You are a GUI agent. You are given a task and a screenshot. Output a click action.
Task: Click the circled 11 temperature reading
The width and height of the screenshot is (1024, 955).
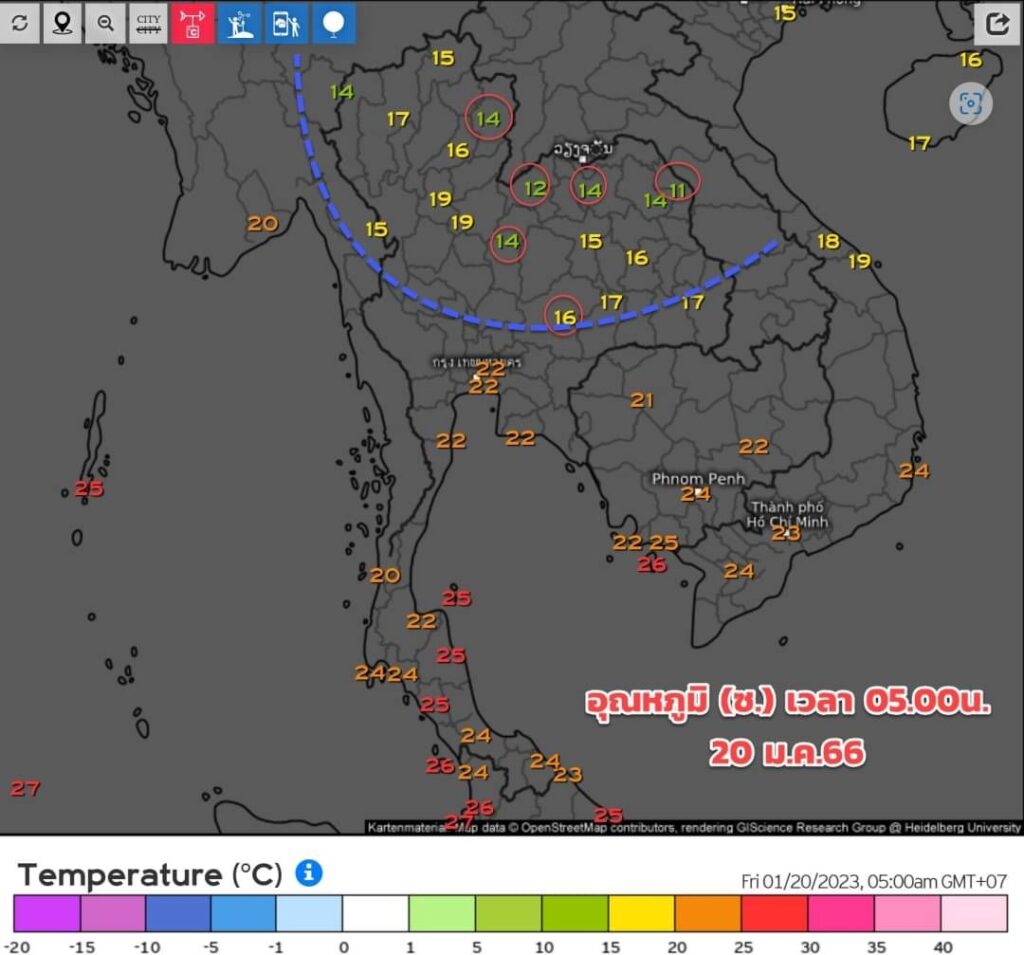click(x=677, y=190)
